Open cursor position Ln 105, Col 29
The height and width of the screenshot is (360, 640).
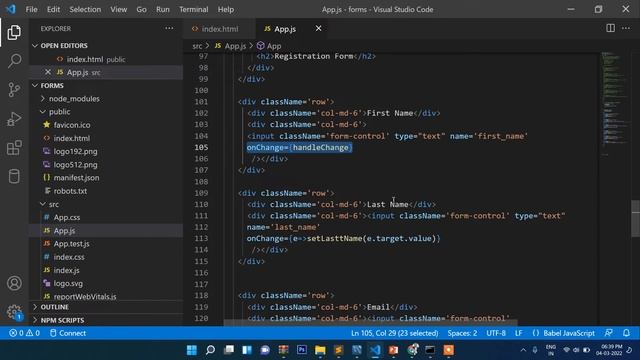click(394, 333)
